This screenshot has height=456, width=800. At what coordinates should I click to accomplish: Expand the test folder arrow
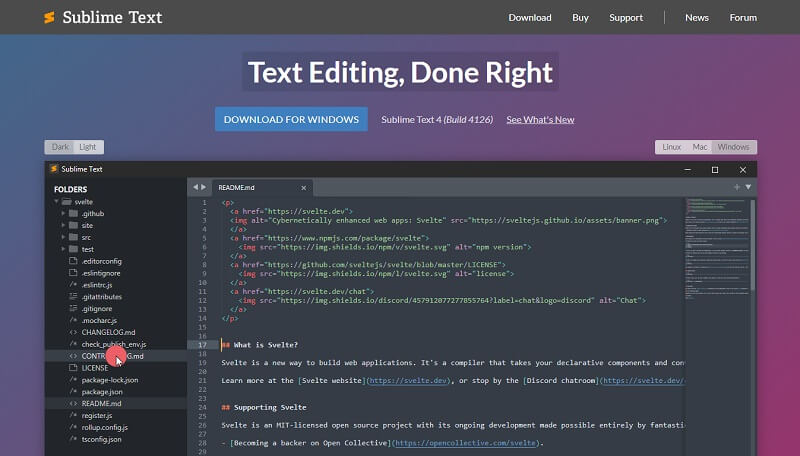pos(63,249)
